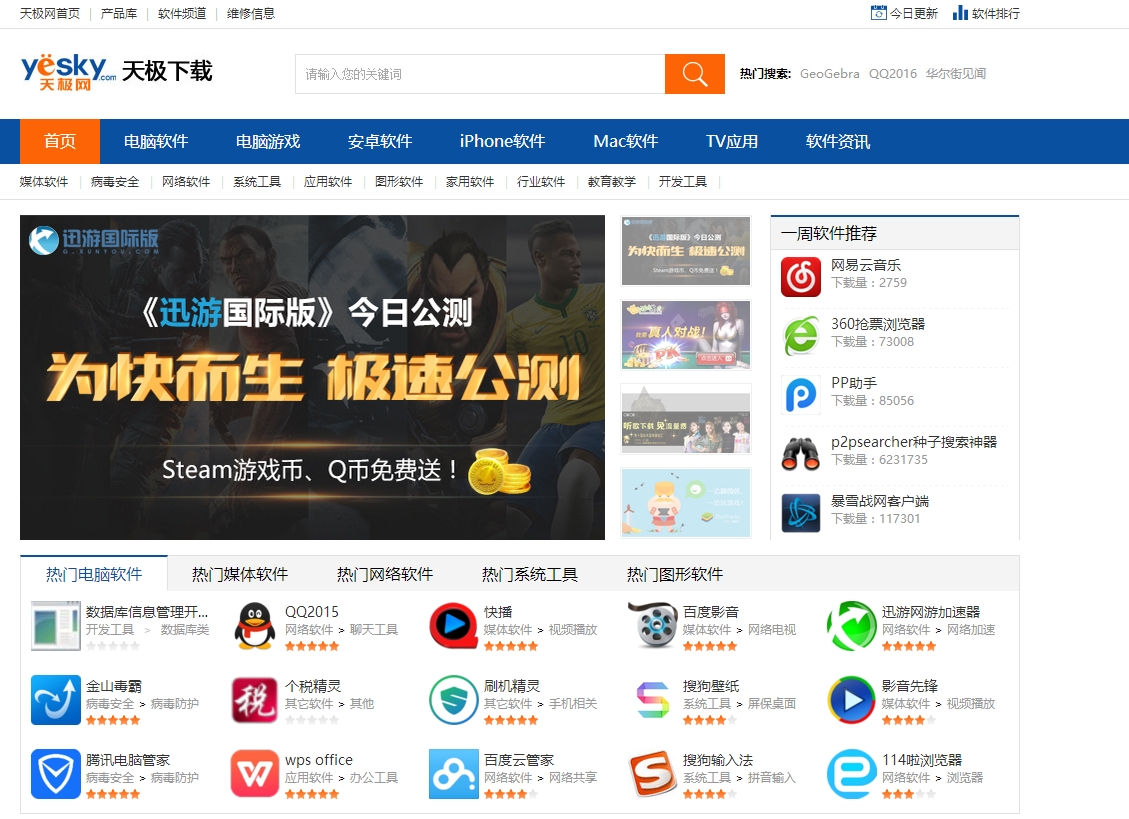Click the 迅游网游加速器 green icon

click(x=851, y=626)
